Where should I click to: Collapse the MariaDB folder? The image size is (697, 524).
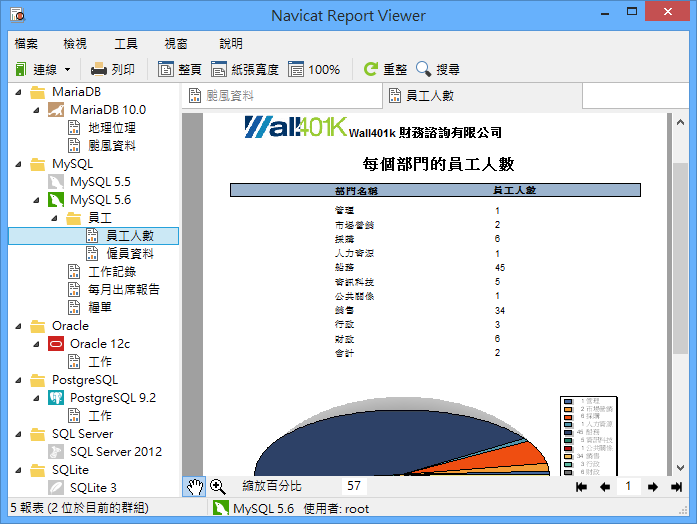[18, 92]
